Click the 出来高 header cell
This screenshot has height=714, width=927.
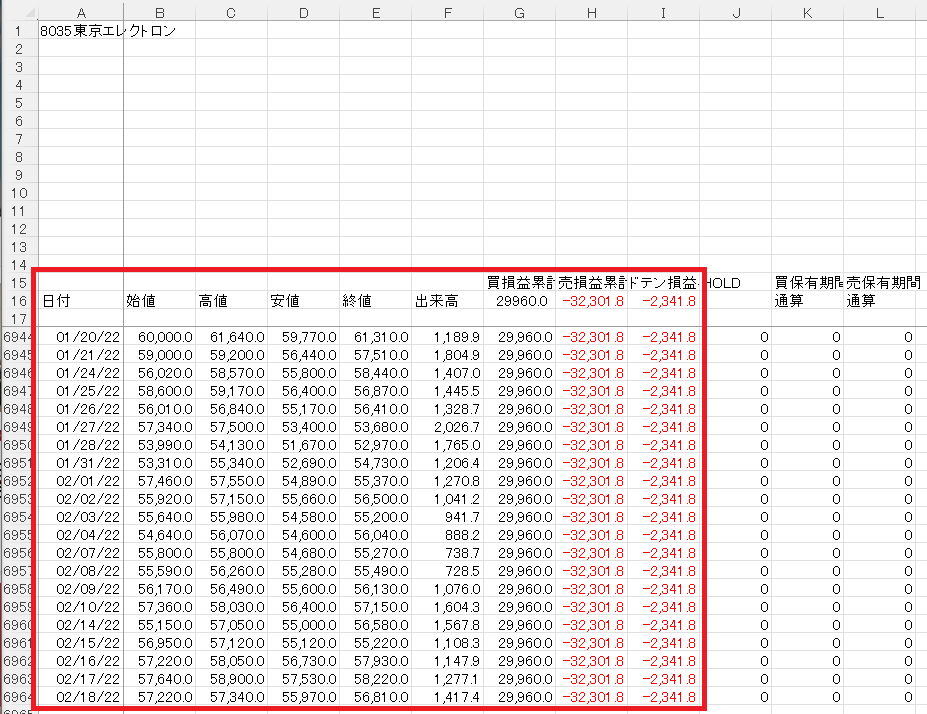(448, 301)
